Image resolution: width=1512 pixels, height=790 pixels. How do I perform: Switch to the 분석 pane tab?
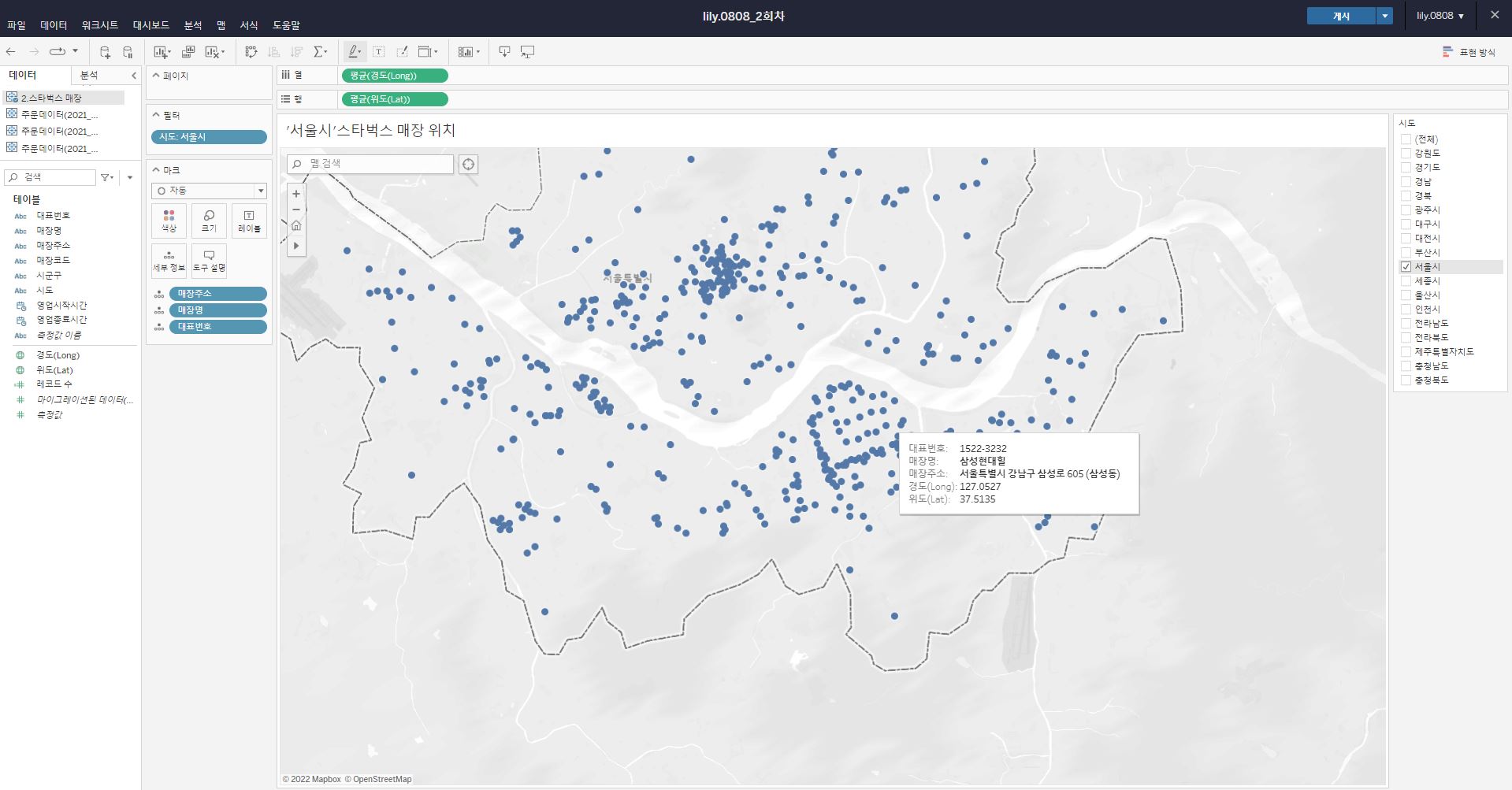[x=89, y=76]
